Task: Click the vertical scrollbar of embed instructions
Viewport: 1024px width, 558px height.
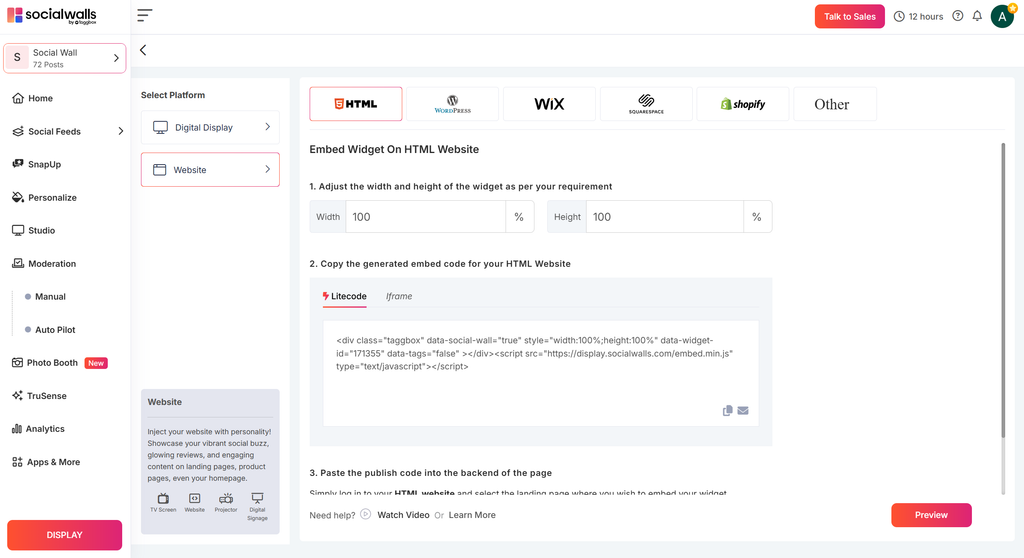Action: tap(1003, 291)
